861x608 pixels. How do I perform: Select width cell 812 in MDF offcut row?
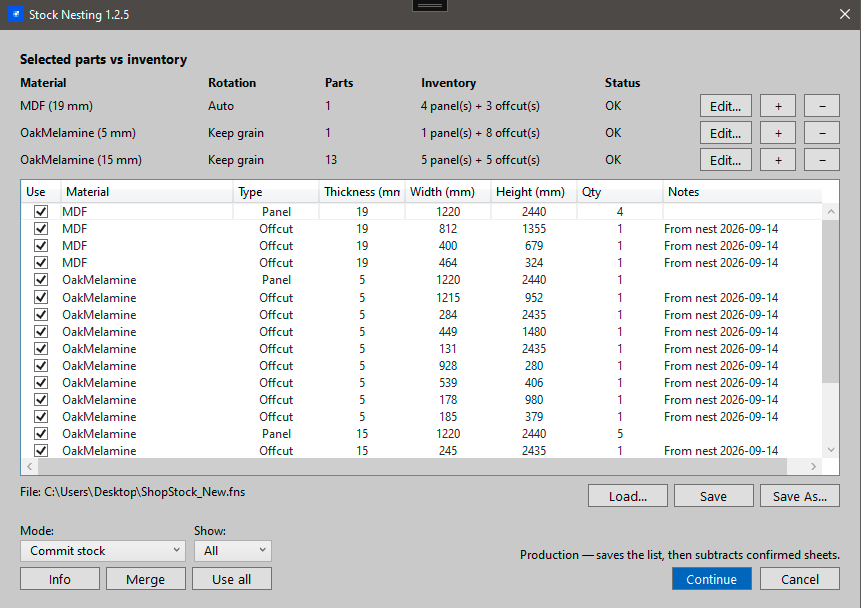click(x=448, y=228)
